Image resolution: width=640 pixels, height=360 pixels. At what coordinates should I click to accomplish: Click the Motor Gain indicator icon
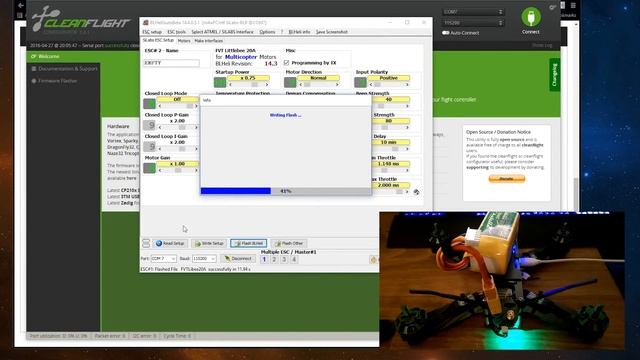pyautogui.click(x=149, y=168)
